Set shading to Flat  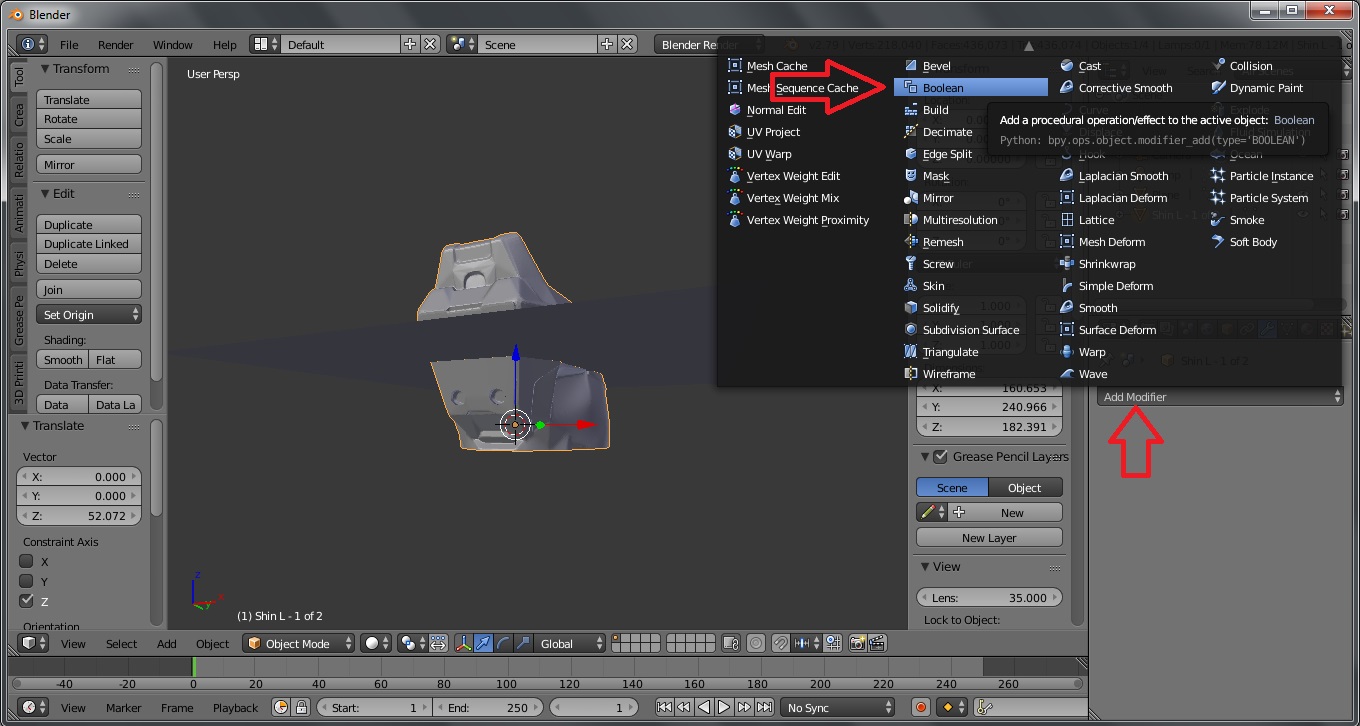(115, 360)
